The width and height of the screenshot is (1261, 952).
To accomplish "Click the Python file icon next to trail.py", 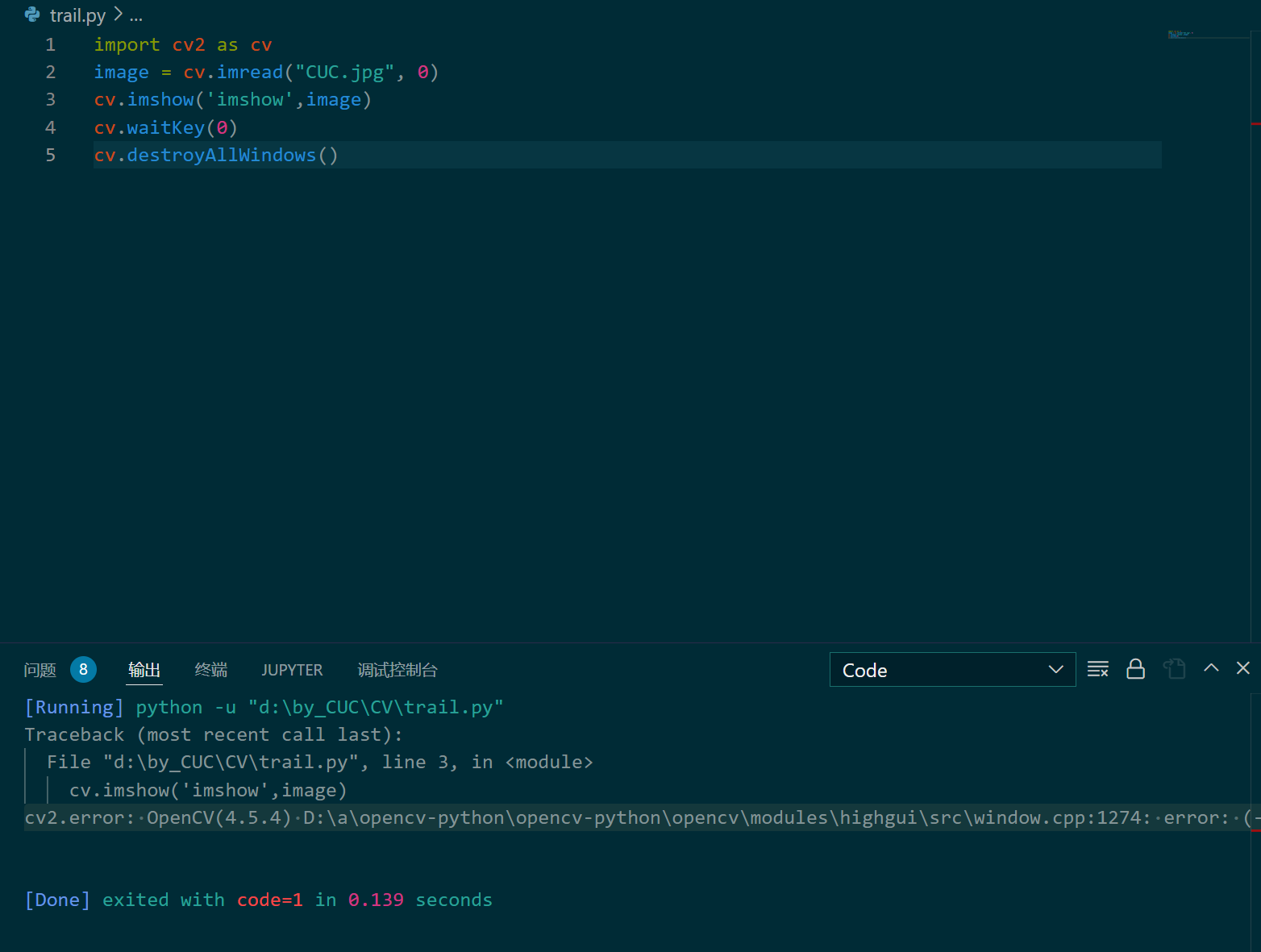I will [31, 15].
